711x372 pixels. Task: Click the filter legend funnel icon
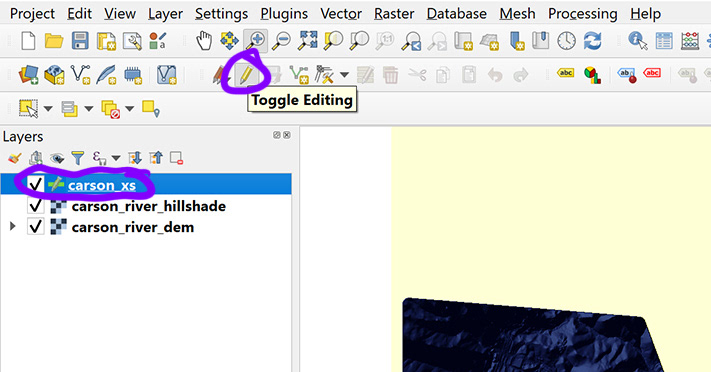[x=78, y=158]
